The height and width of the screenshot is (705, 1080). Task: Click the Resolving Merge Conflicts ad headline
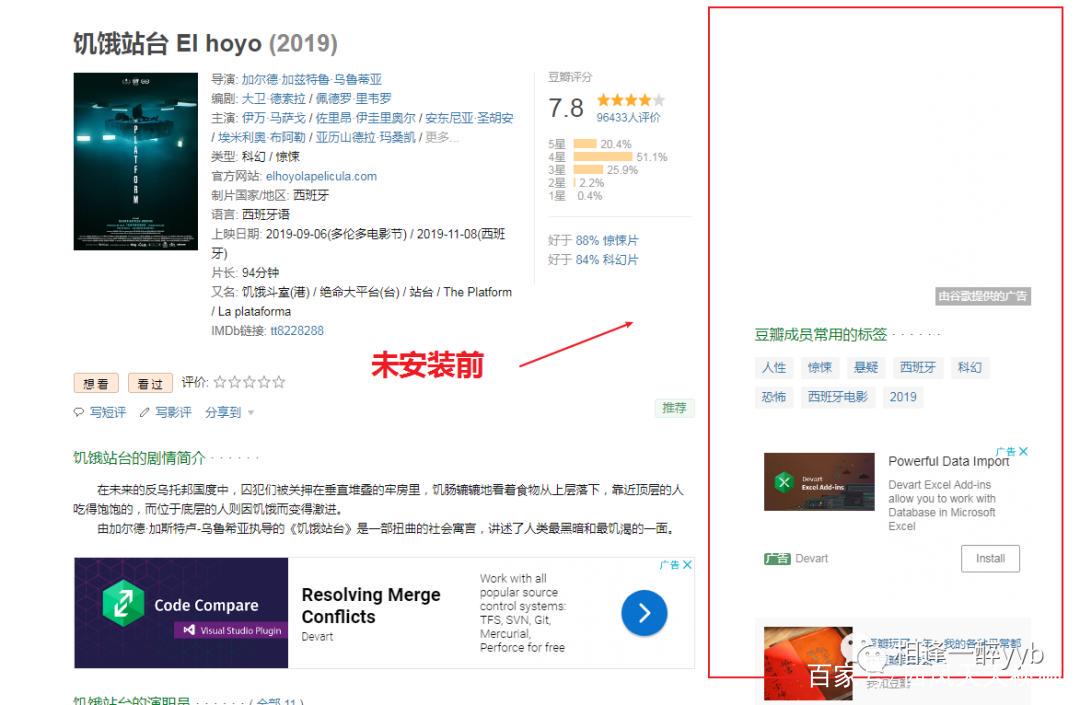point(371,605)
